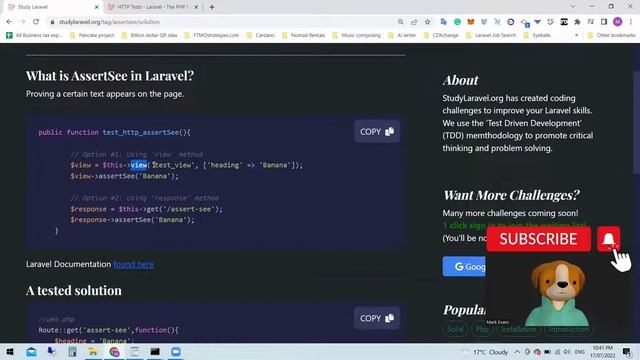Open Chrome's three-dot menu

pyautogui.click(x=631, y=22)
